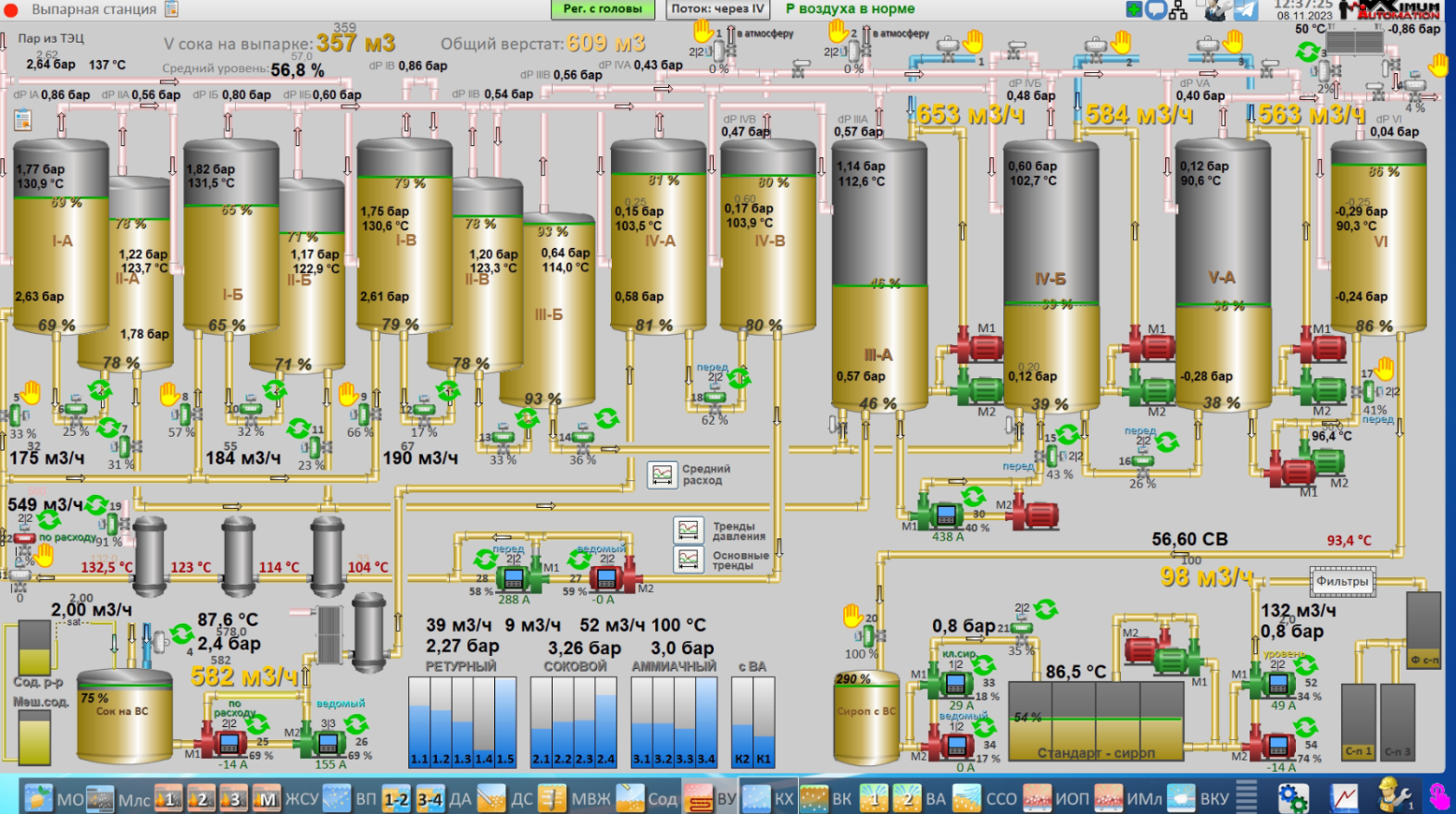Click the green Рег. с головы button
The width and height of the screenshot is (1456, 814).
(x=602, y=9)
